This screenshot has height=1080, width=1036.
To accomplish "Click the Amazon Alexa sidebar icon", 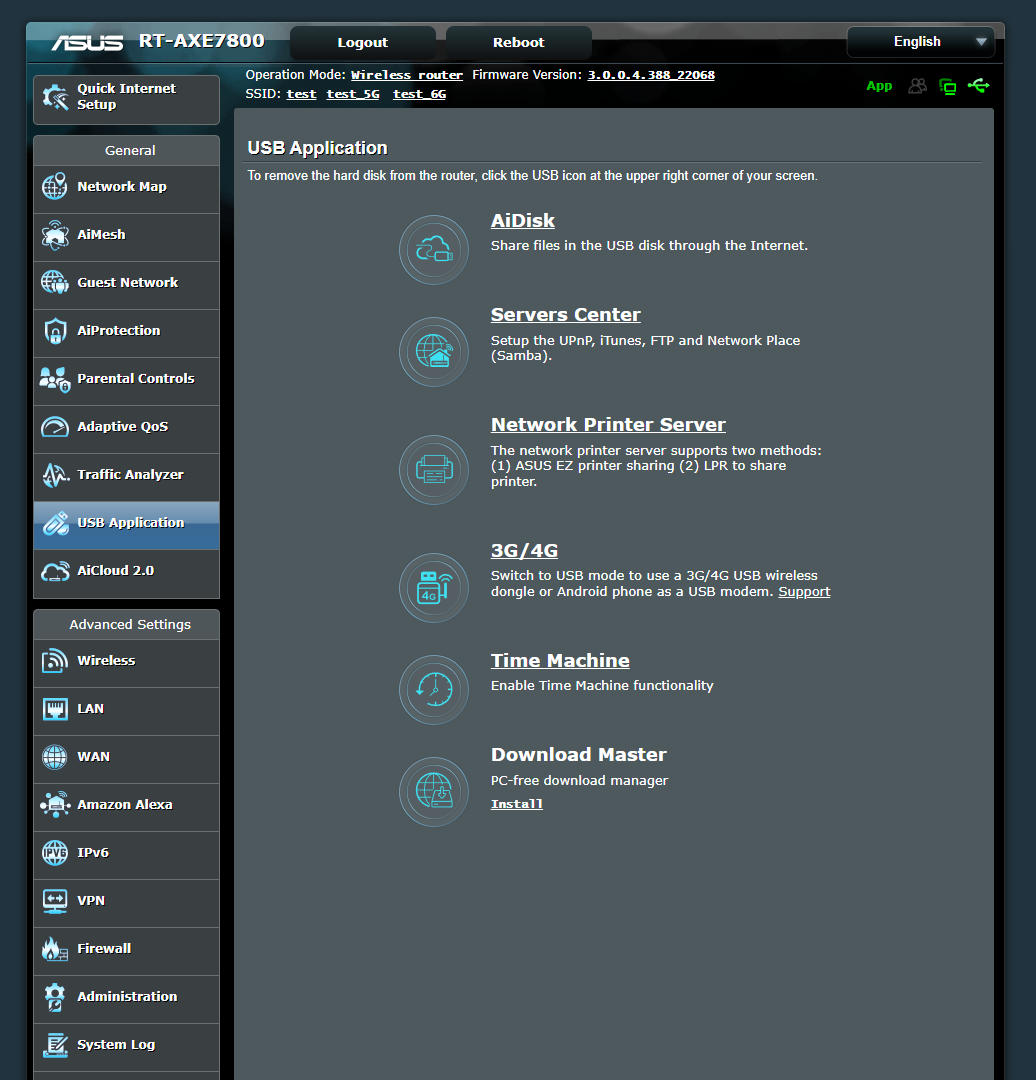I will coord(55,804).
